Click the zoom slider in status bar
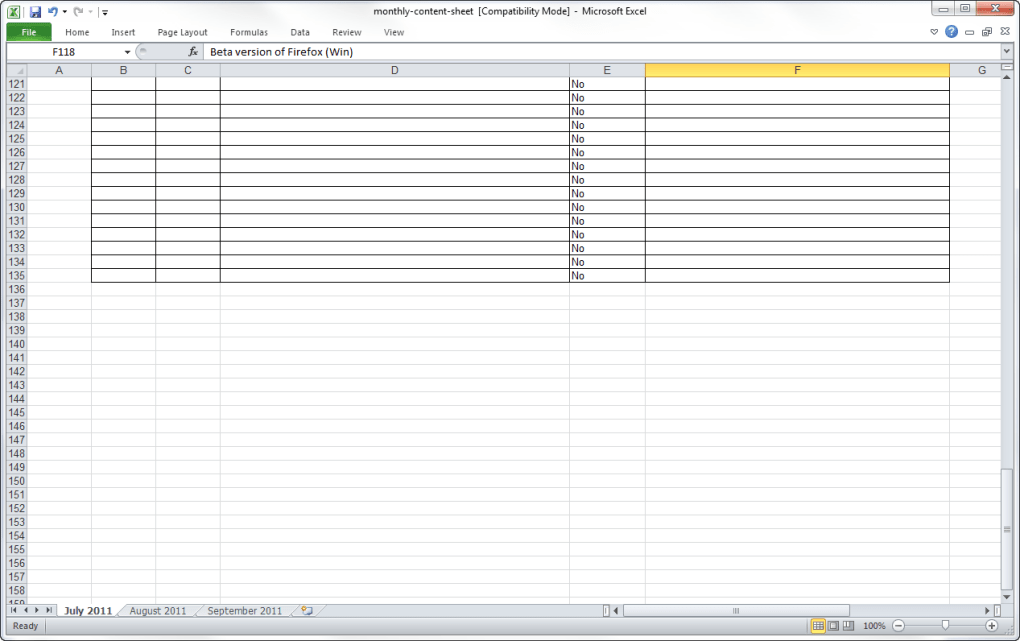1020x641 pixels. pyautogui.click(x=945, y=626)
